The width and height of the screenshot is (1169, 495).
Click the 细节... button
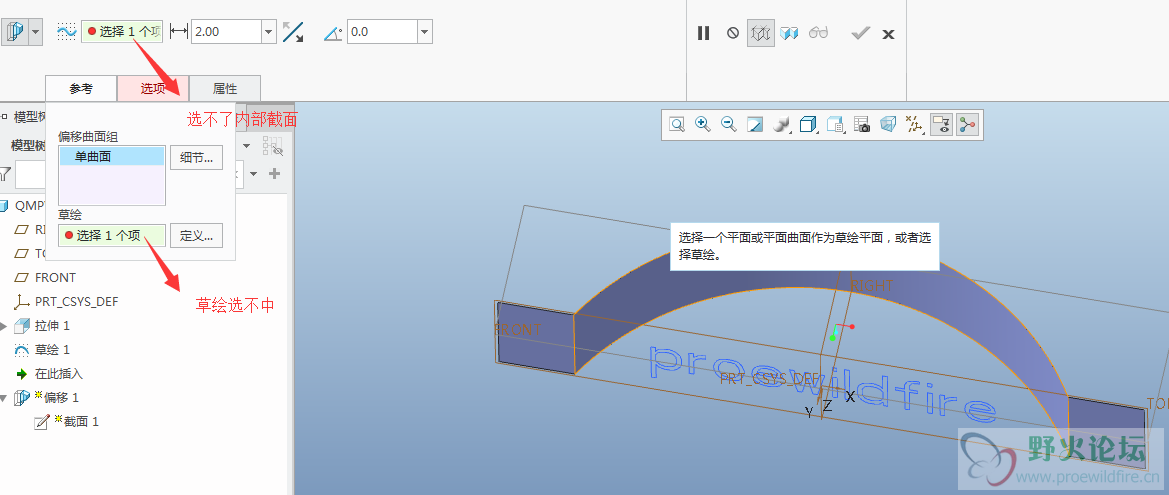[x=197, y=157]
